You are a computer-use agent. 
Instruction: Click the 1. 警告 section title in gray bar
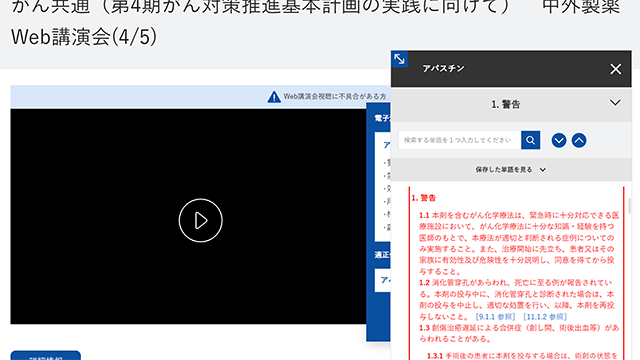pos(506,104)
